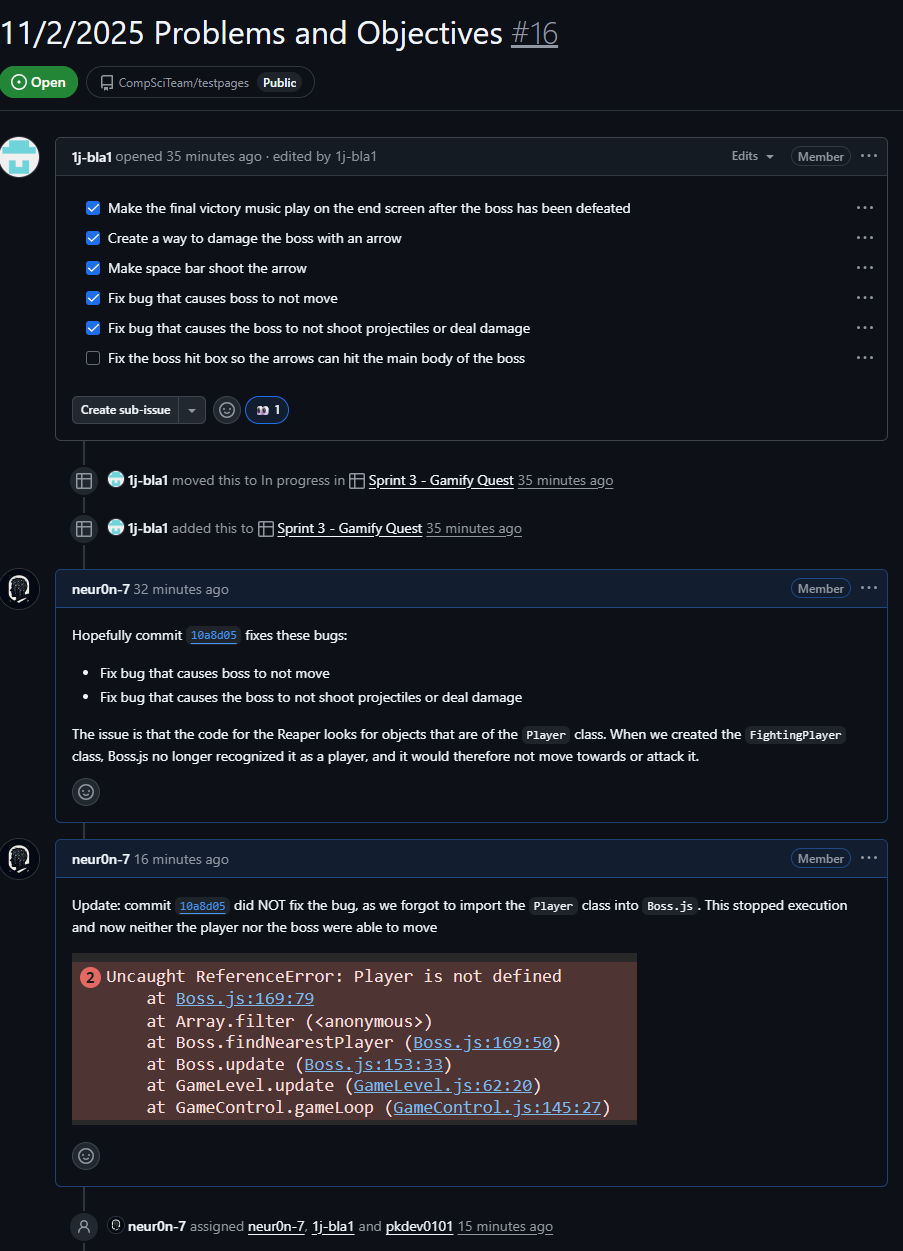Click 1j-bla1's profile avatar
The height and width of the screenshot is (1251, 903).
point(20,157)
